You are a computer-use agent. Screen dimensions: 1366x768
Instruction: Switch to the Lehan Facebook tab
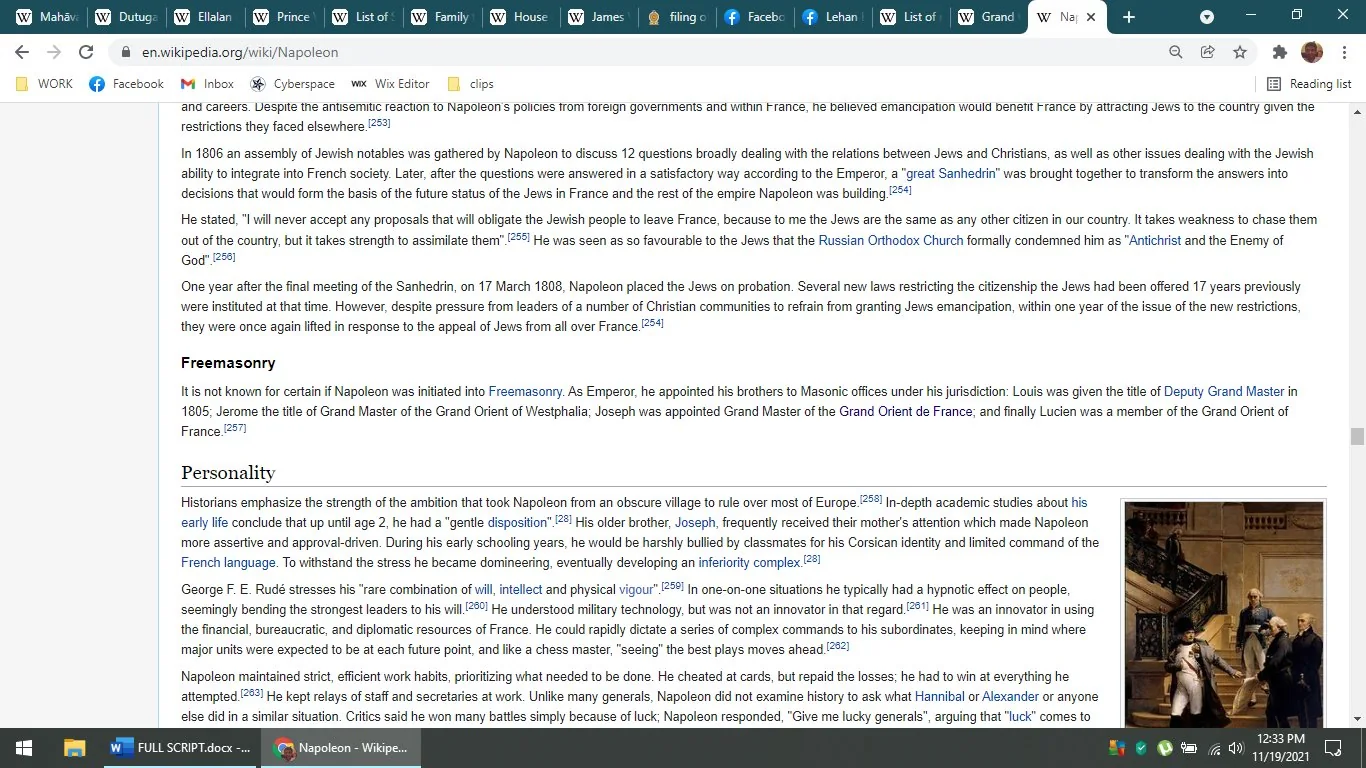tap(834, 17)
